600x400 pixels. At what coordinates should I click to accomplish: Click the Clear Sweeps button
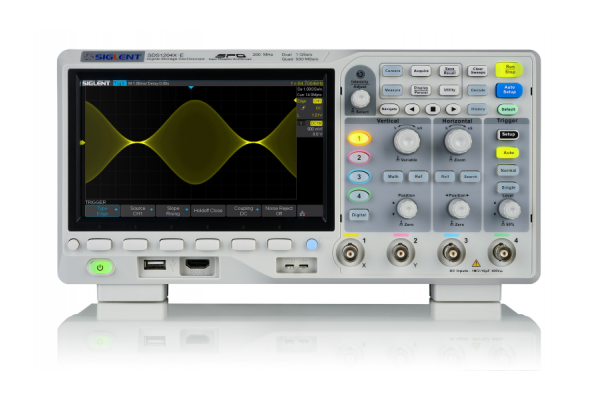pyautogui.click(x=478, y=71)
